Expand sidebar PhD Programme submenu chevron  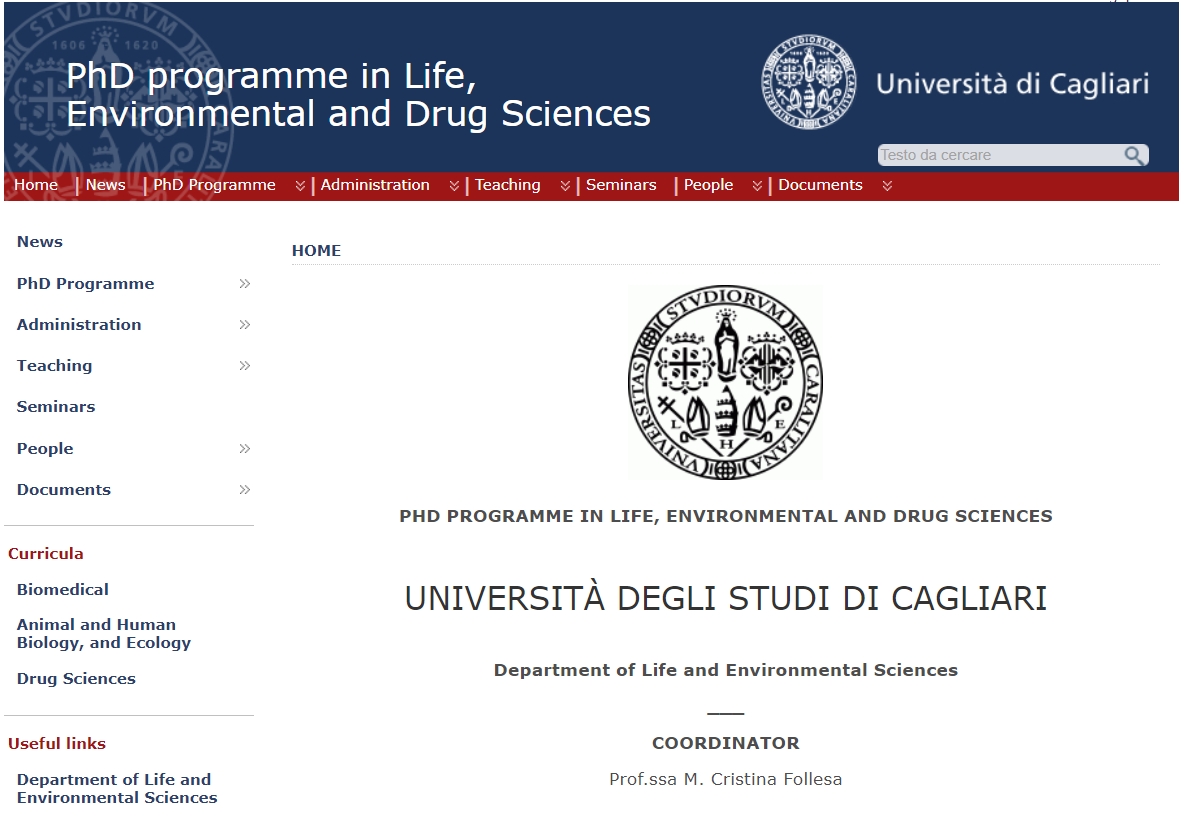tap(244, 284)
